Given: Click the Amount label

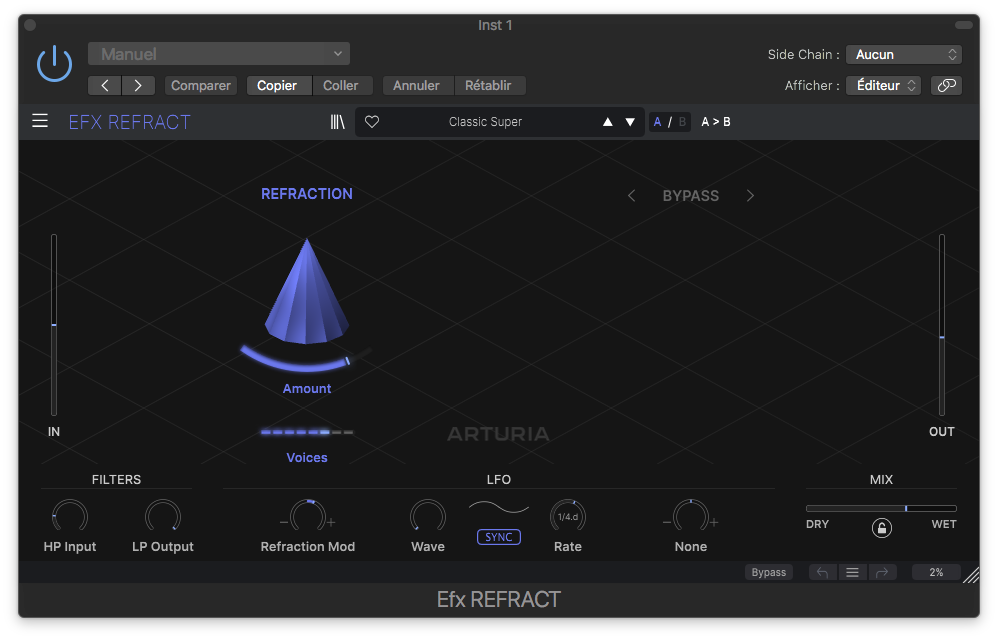Looking at the screenshot, I should 307,389.
